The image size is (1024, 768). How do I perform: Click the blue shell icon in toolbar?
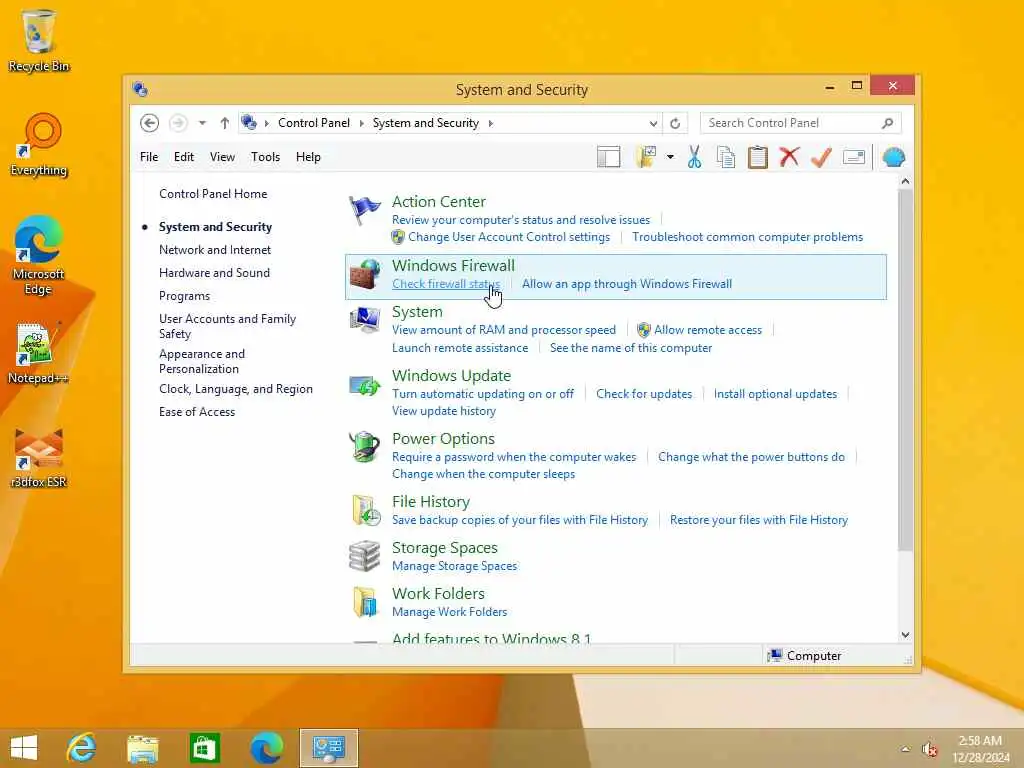pos(893,157)
